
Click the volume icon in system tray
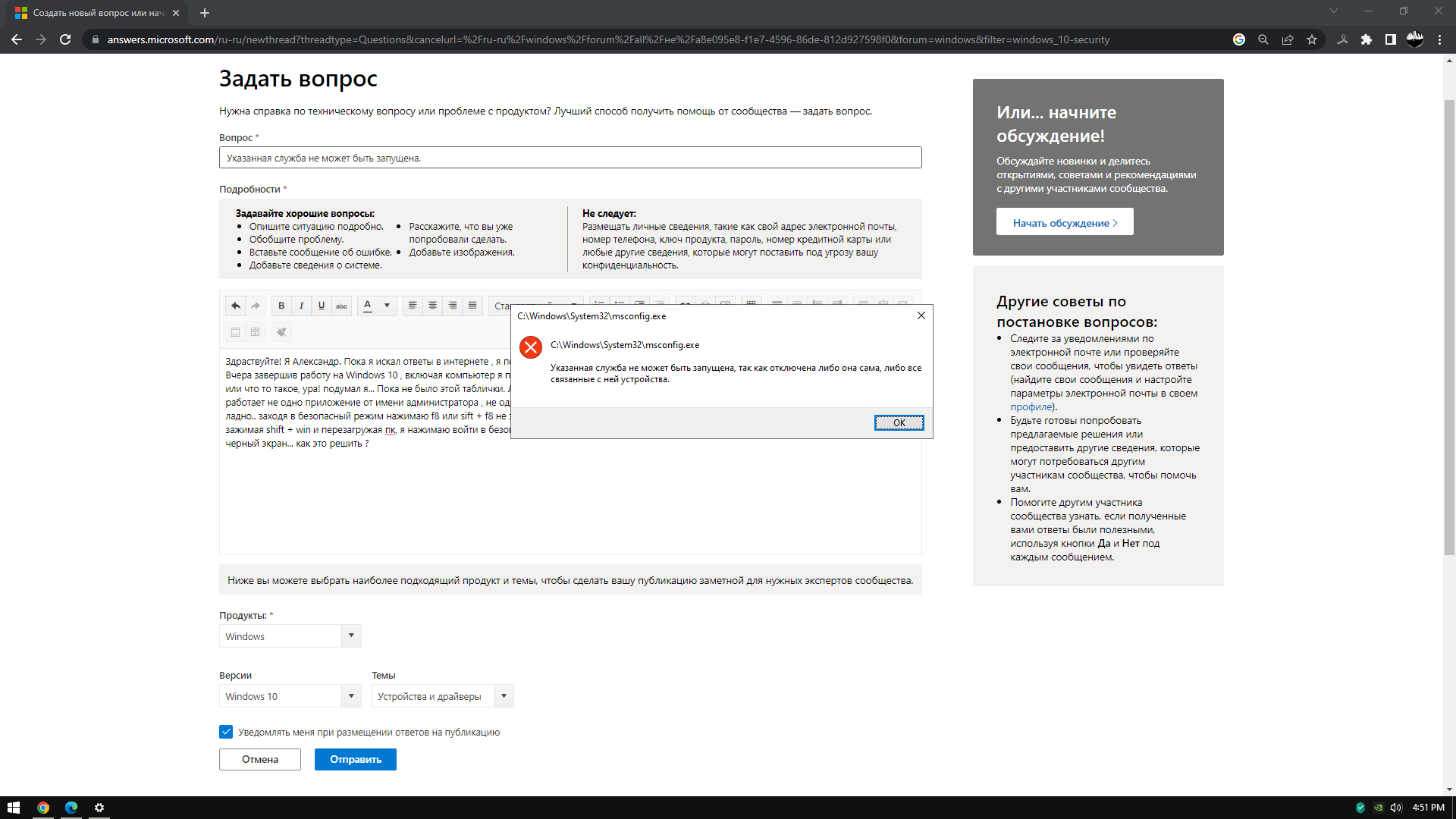(1396, 808)
